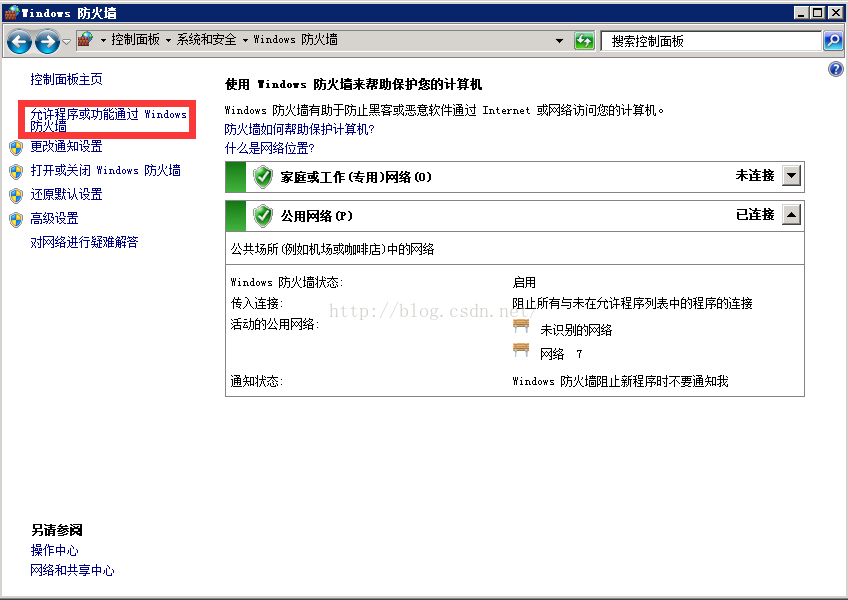
Task: Open 什么是网络位置? link
Action: [x=269, y=148]
